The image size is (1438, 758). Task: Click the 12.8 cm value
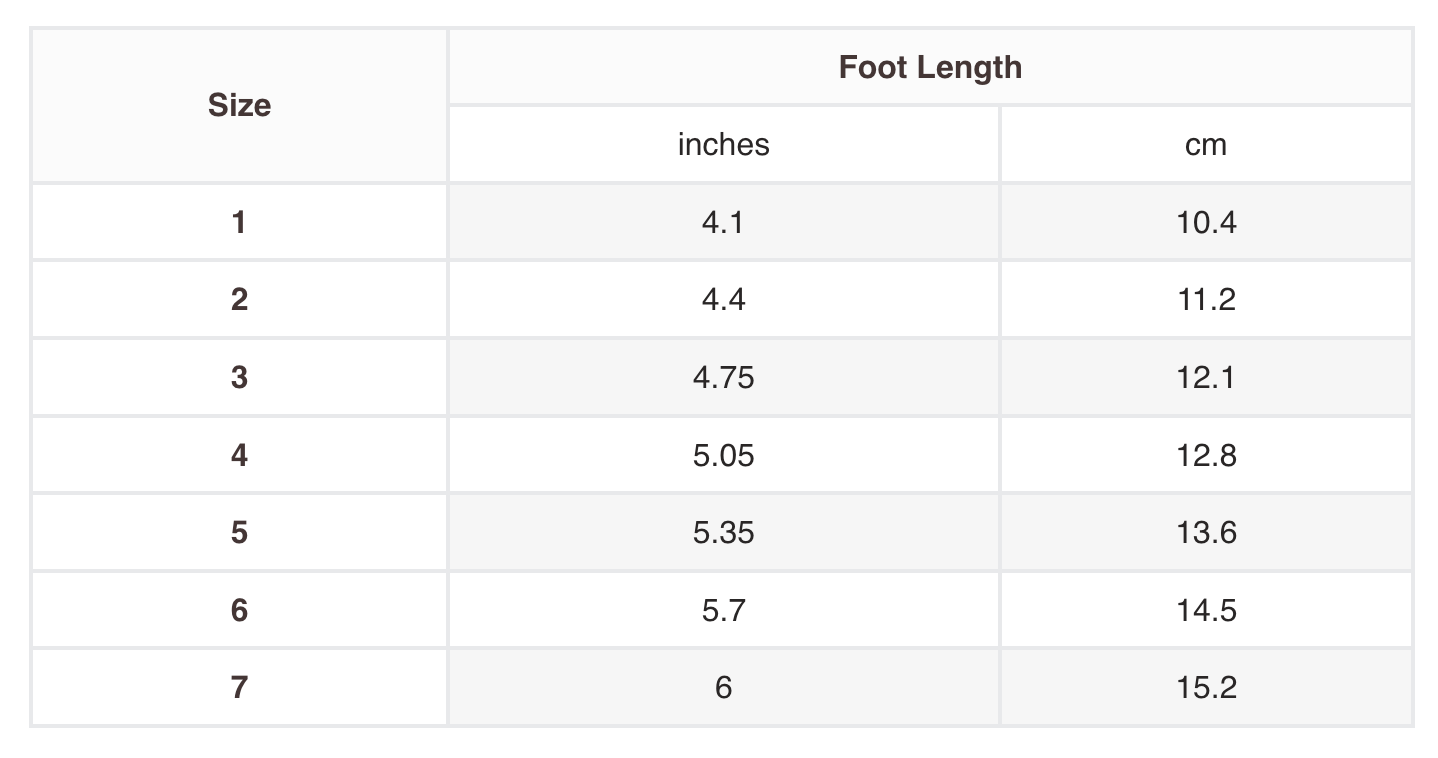pyautogui.click(x=1206, y=455)
